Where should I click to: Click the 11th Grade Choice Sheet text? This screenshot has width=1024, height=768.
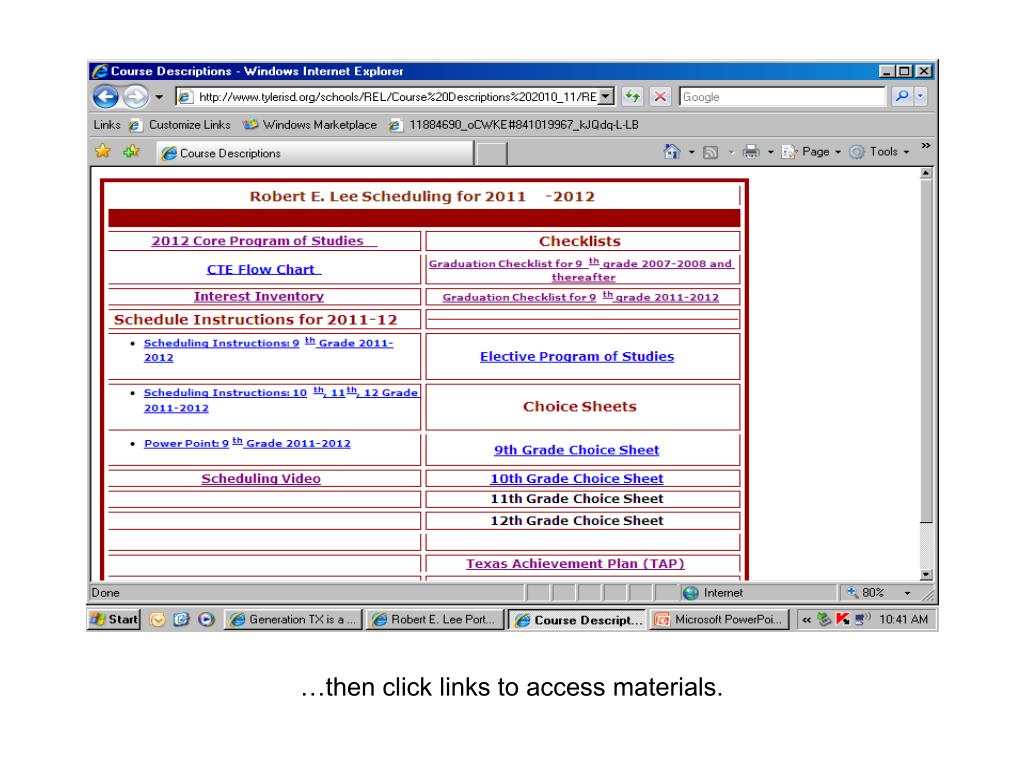click(x=577, y=499)
